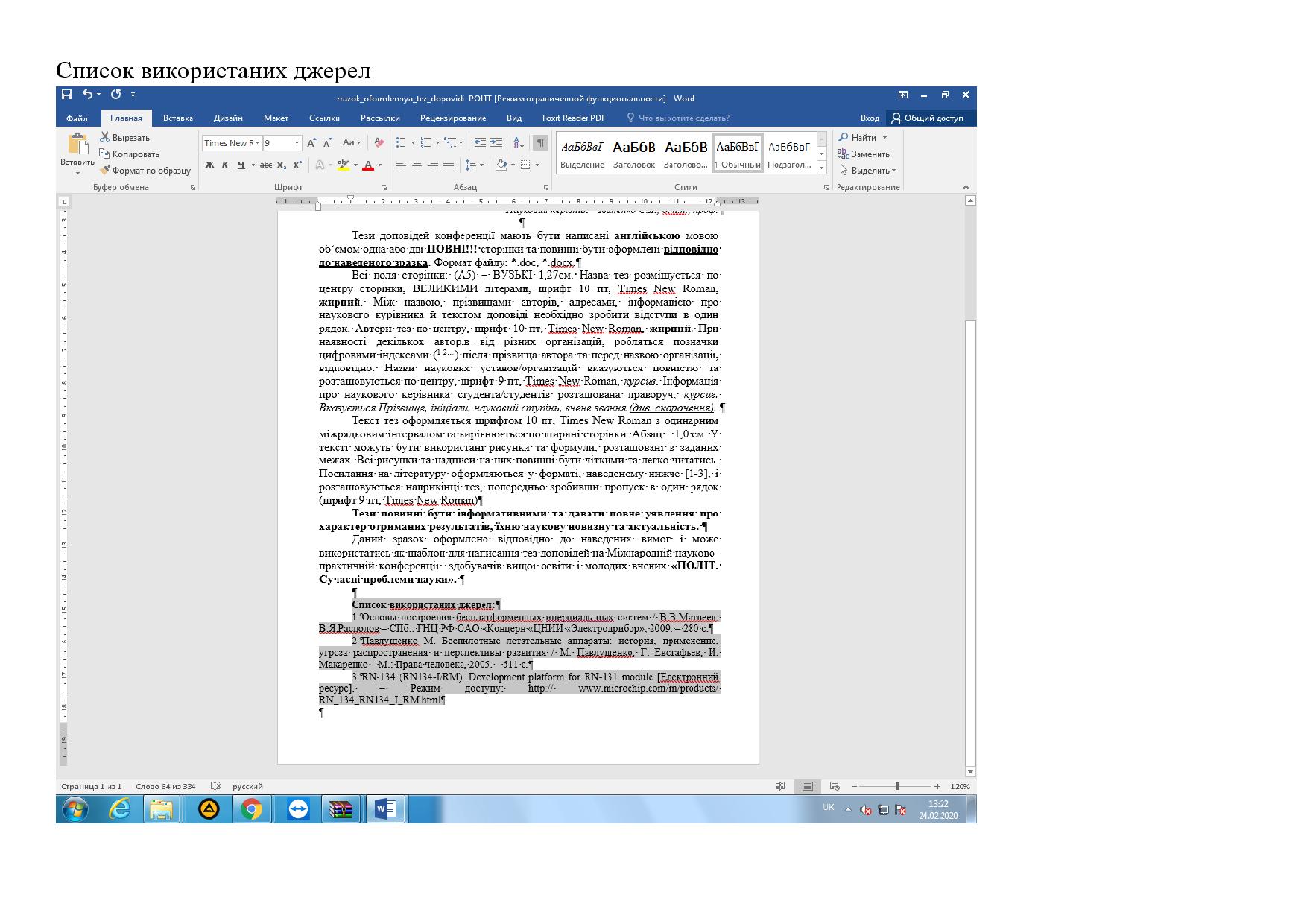Open the Рецензирование ribbon tab
The image size is (1307, 924).
click(452, 118)
